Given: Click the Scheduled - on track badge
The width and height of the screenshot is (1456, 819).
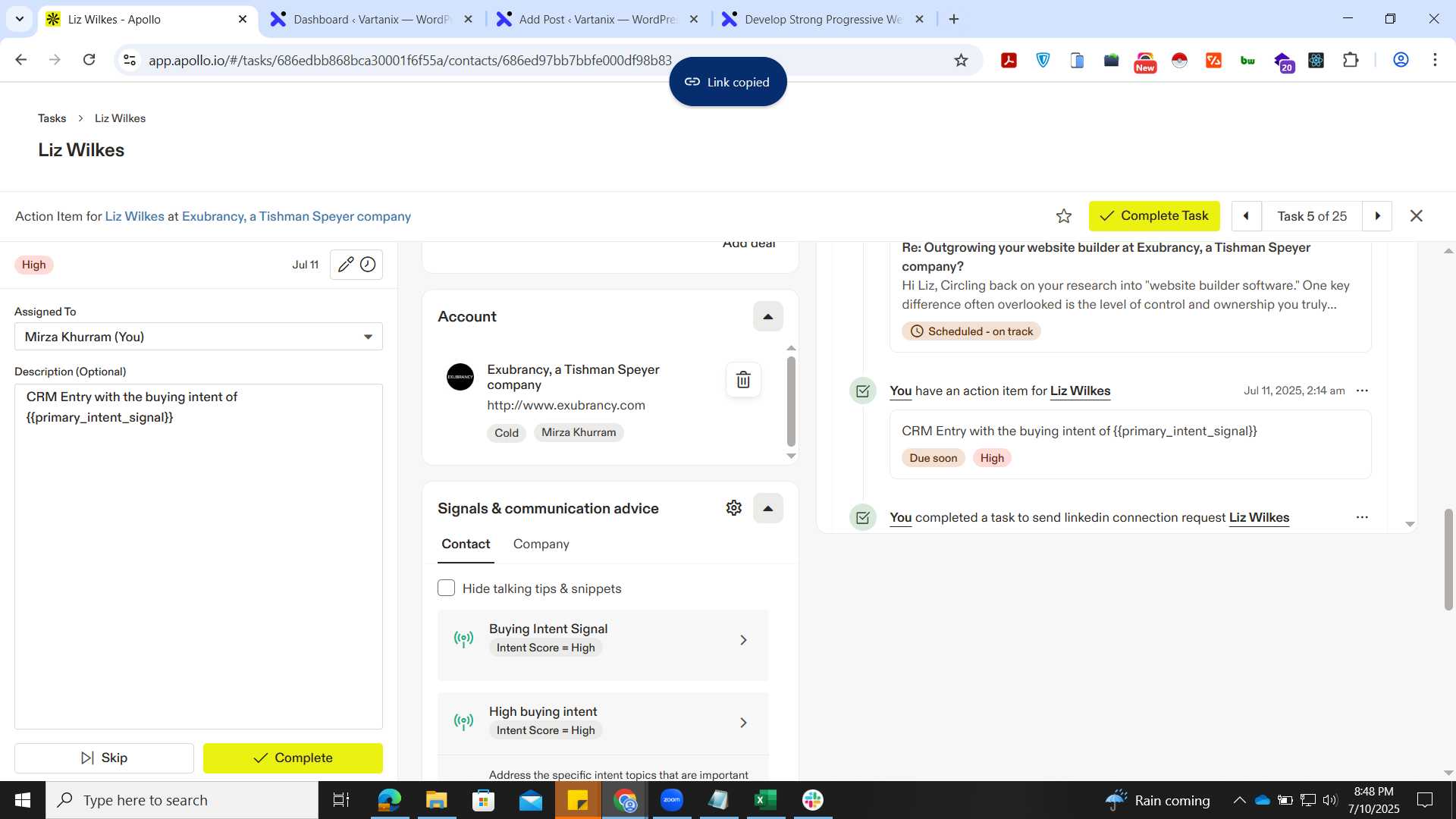Looking at the screenshot, I should click(x=971, y=331).
